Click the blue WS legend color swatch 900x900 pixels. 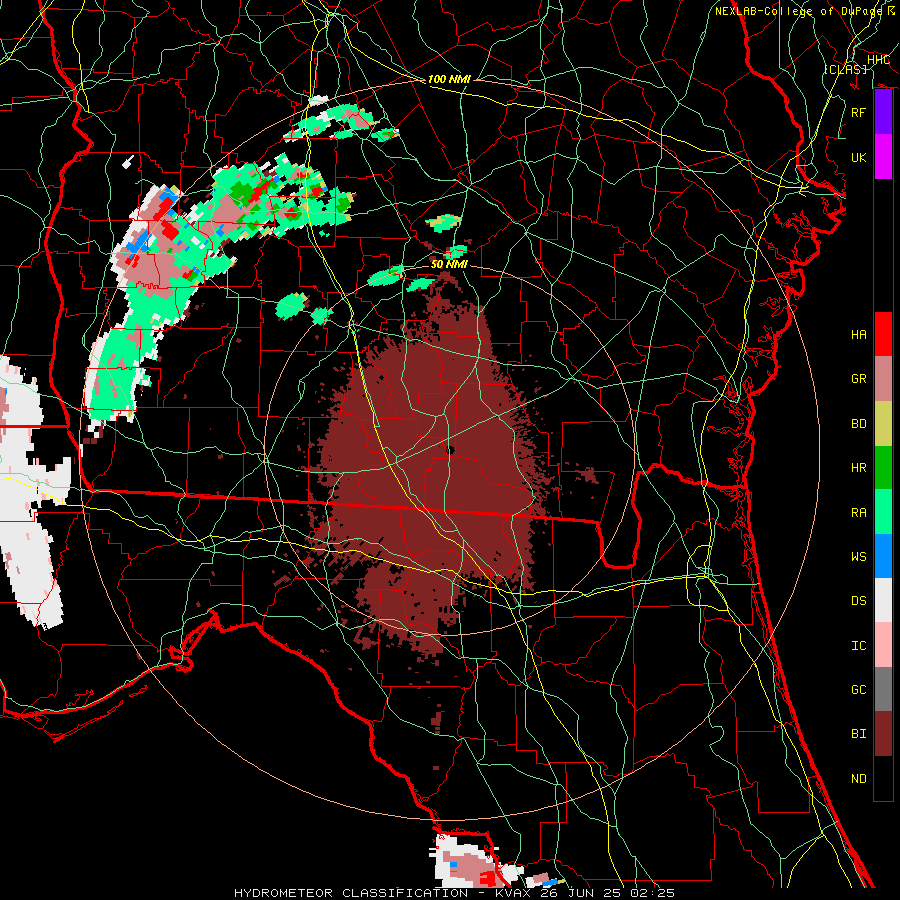(x=883, y=556)
